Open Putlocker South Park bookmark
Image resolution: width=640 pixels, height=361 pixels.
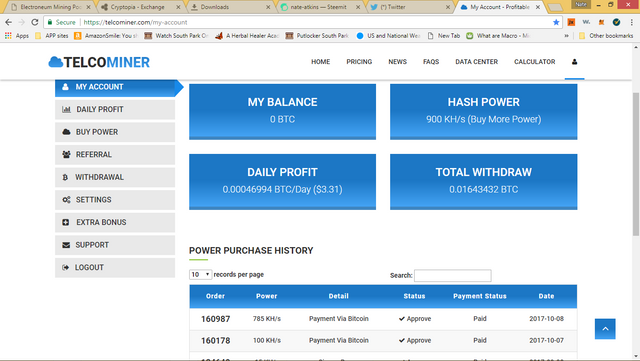317,36
